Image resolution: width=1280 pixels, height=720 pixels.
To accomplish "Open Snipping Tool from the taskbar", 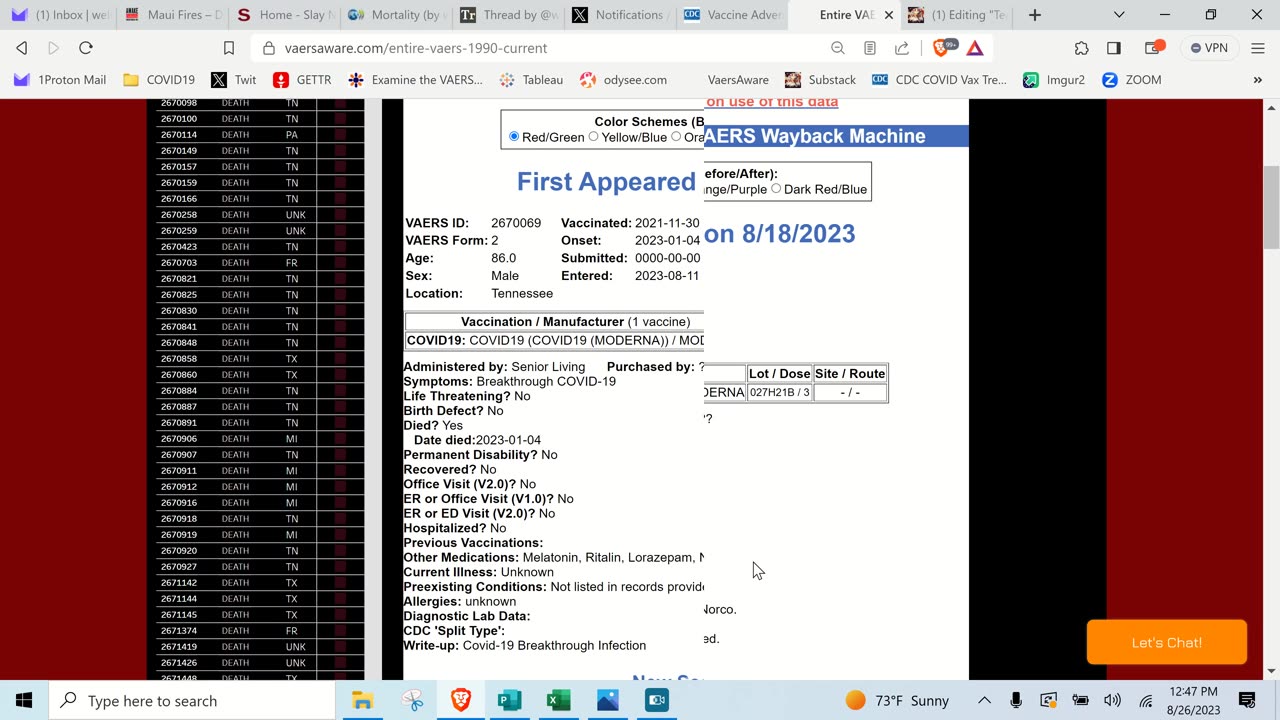I will (412, 700).
